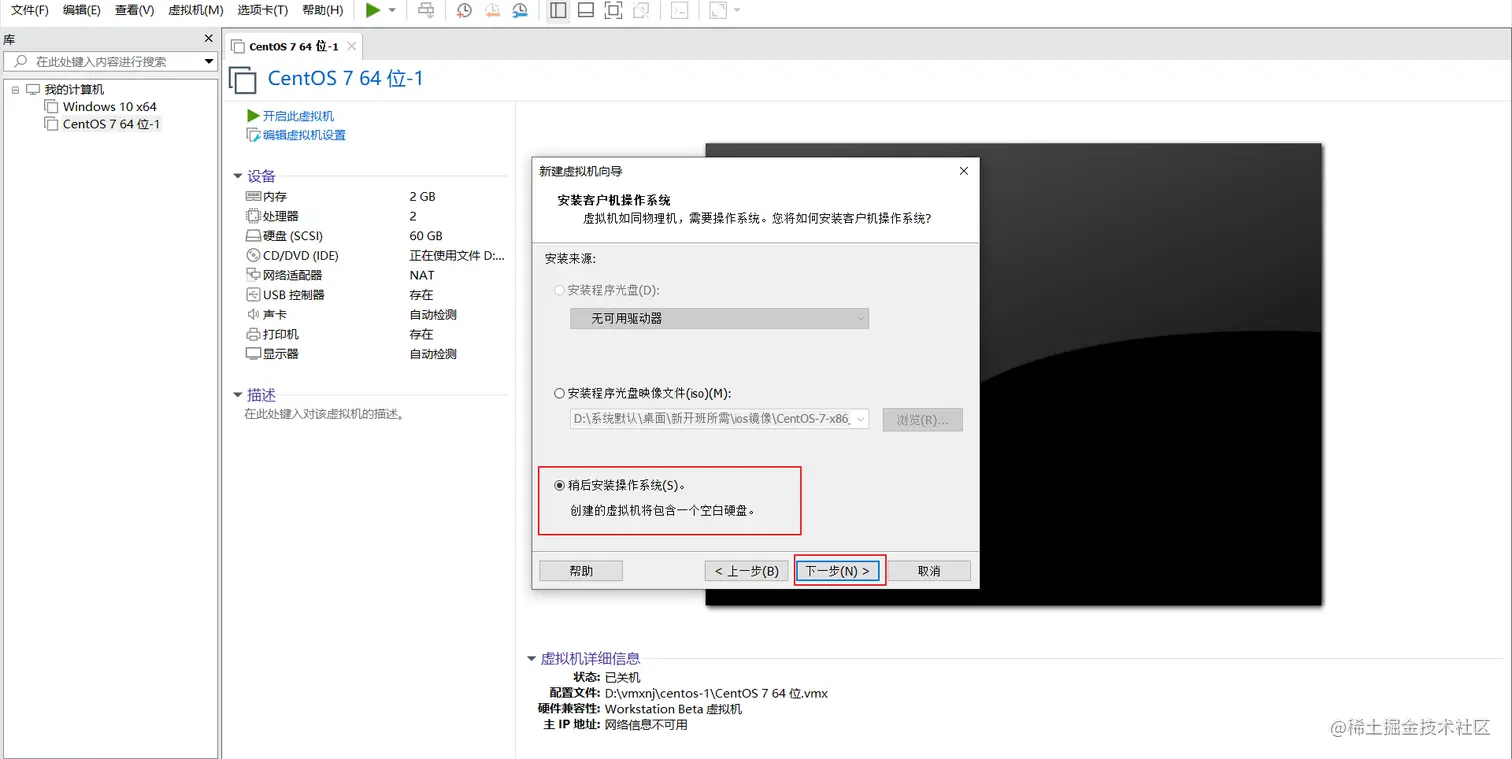Click the power on green arrow icon
Viewport: 1512px width, 759px height.
pyautogui.click(x=375, y=11)
